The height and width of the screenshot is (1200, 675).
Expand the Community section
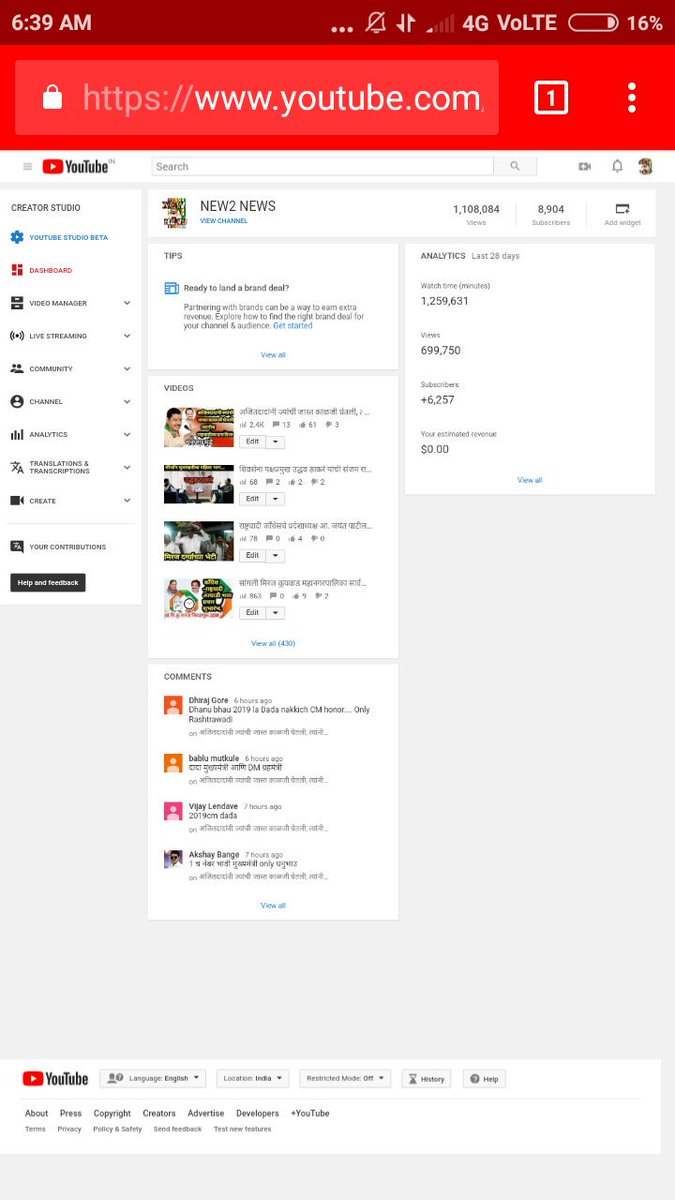[x=127, y=369]
